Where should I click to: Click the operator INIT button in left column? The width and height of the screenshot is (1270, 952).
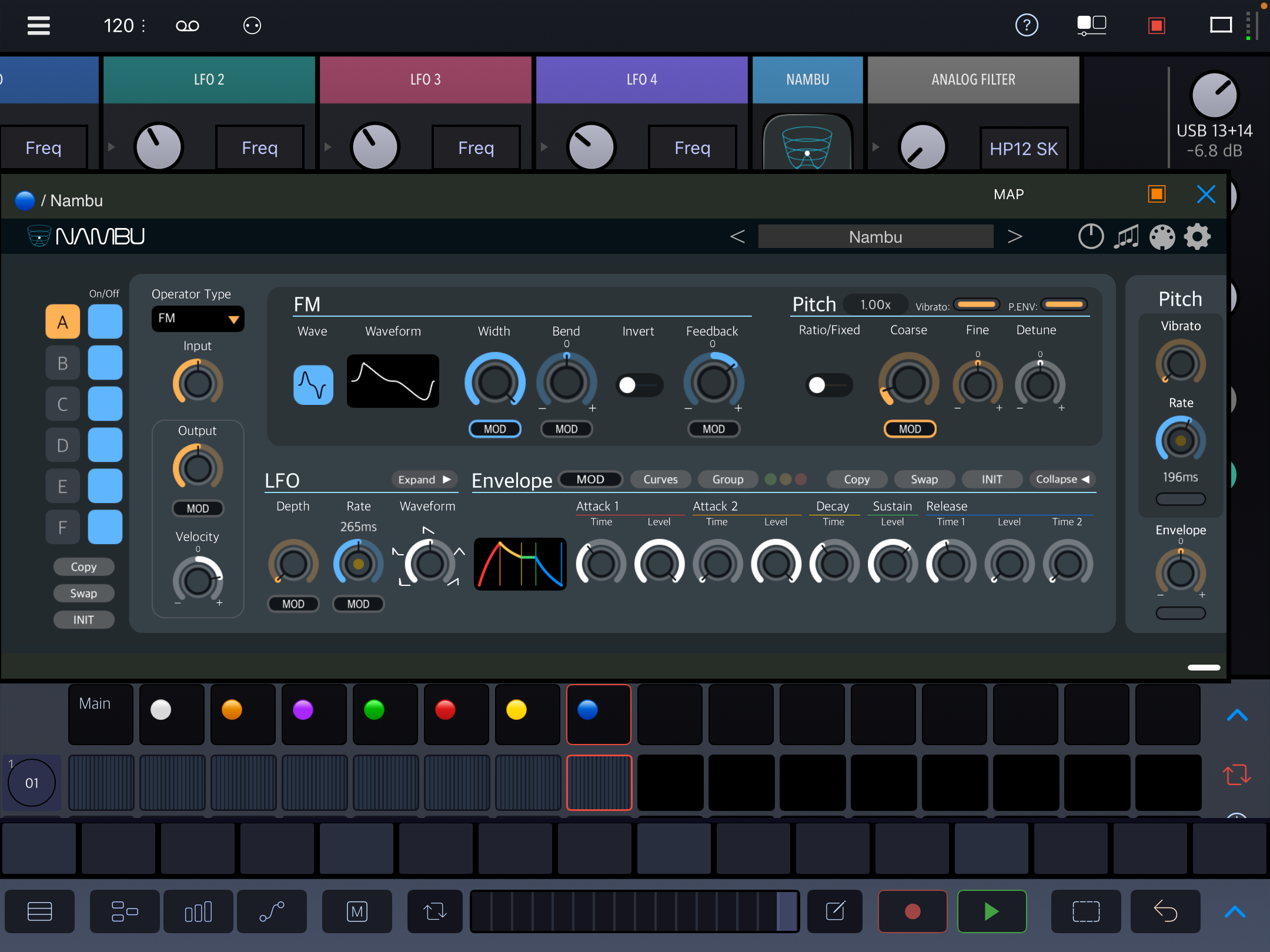pyautogui.click(x=83, y=620)
